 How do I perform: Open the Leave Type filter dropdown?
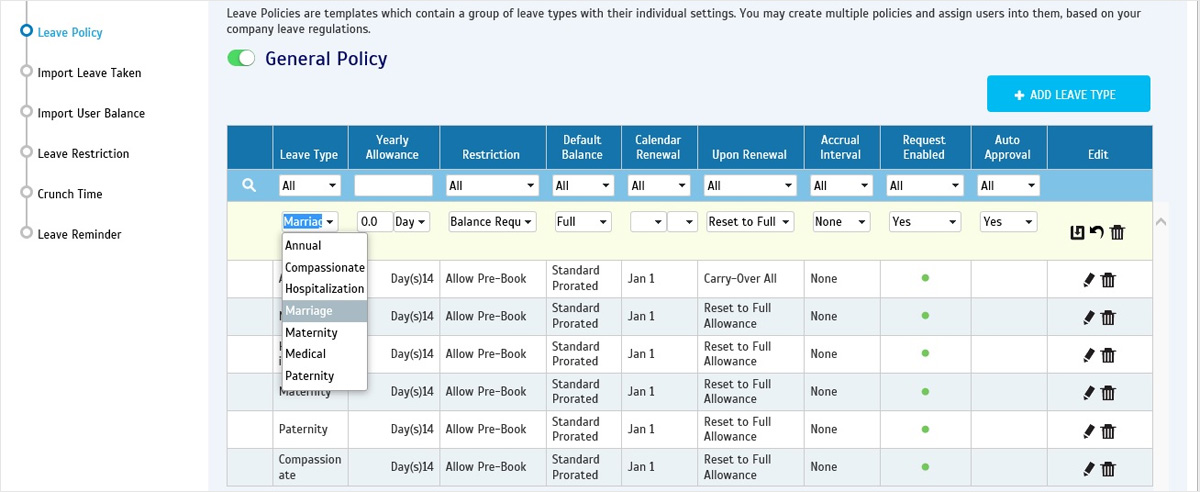point(310,185)
